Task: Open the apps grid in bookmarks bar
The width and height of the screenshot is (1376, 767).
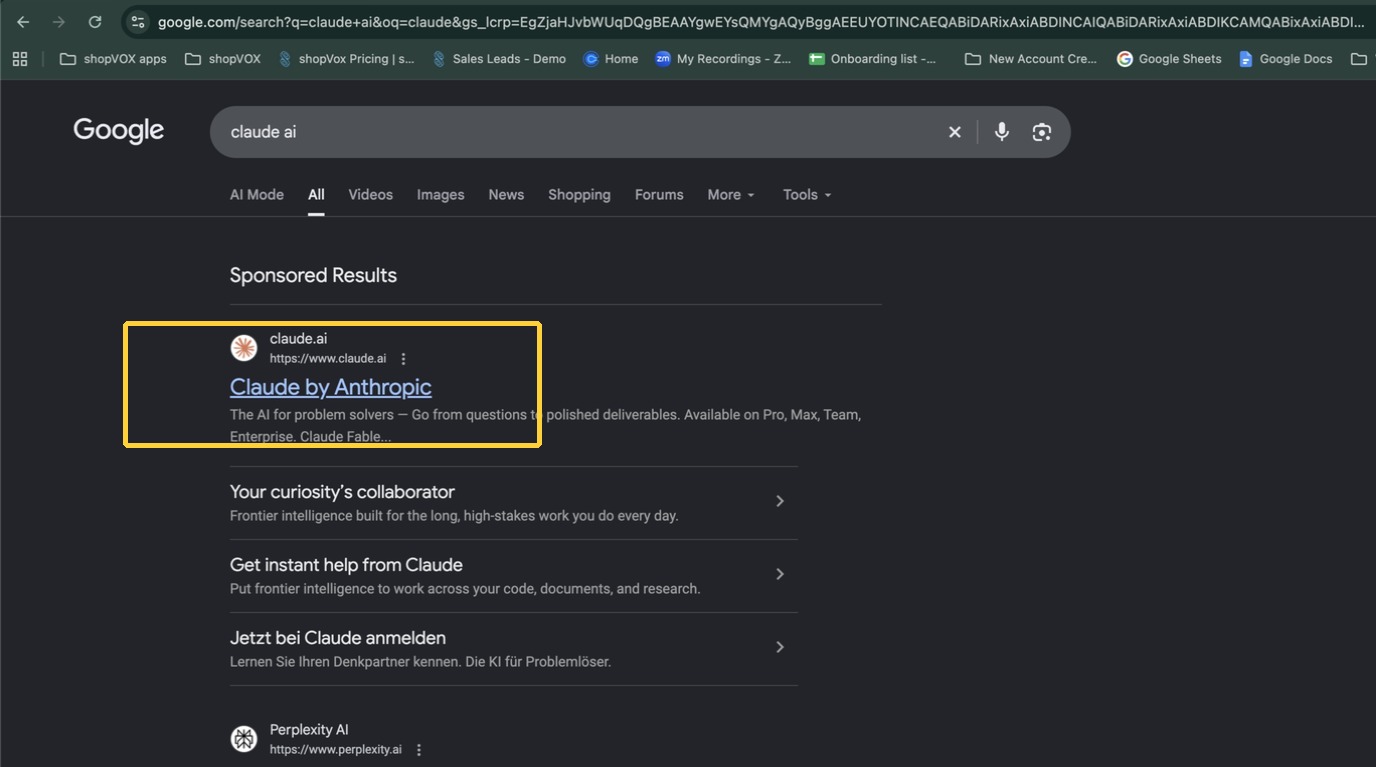Action: coord(20,59)
